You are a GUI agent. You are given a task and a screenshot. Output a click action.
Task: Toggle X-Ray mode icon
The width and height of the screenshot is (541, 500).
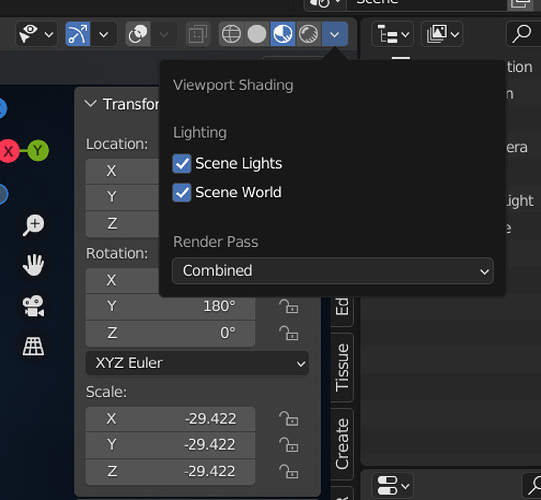click(x=198, y=34)
